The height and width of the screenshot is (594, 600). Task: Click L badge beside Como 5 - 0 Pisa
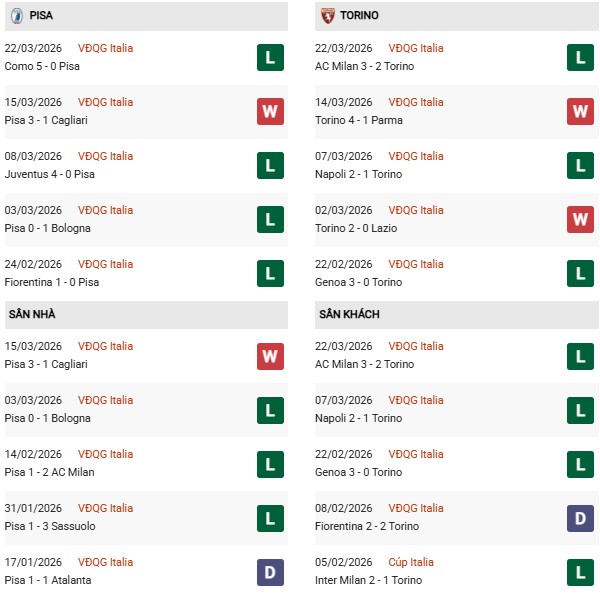coord(270,57)
